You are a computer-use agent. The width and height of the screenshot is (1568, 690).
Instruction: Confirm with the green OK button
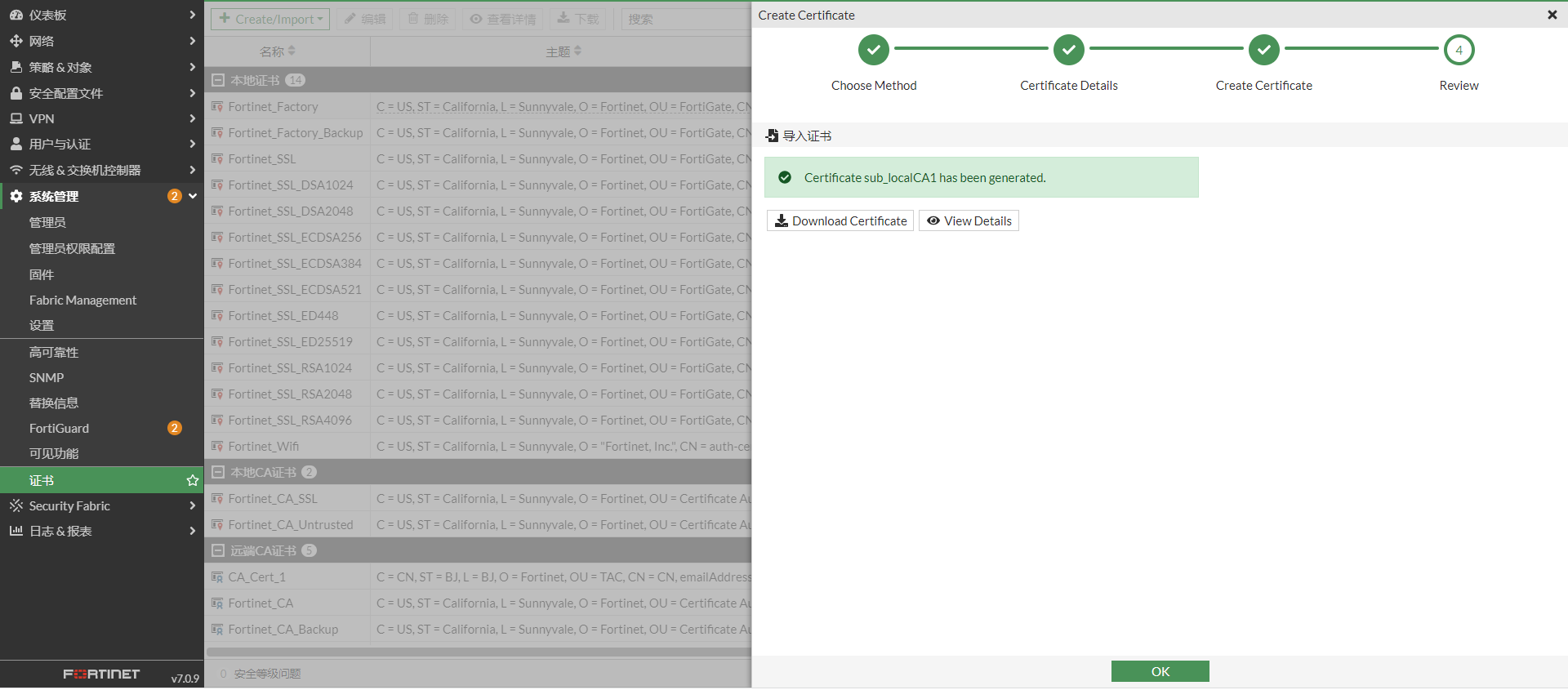tap(1160, 671)
